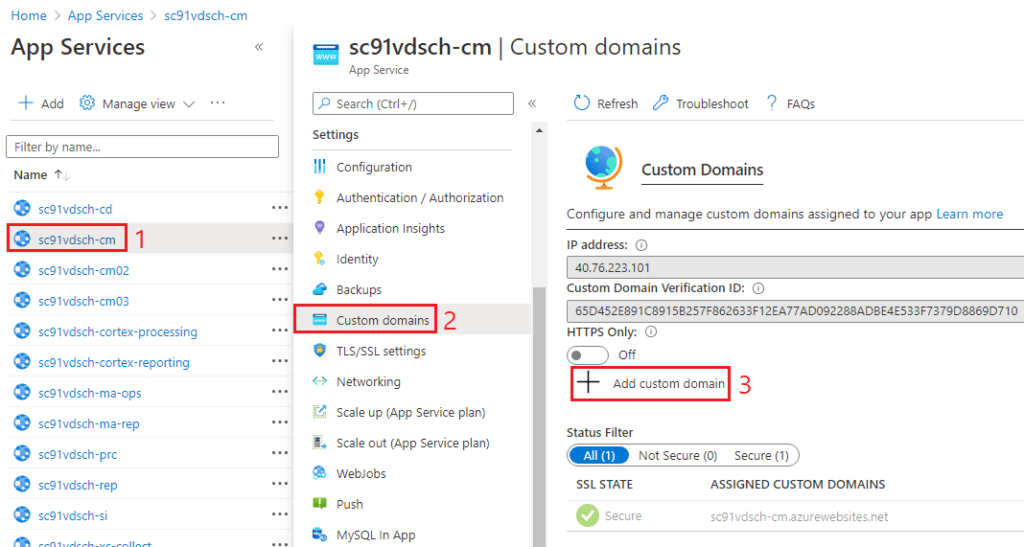This screenshot has height=547, width=1024.
Task: Select the Secure (1) status filter
Action: pos(761,456)
